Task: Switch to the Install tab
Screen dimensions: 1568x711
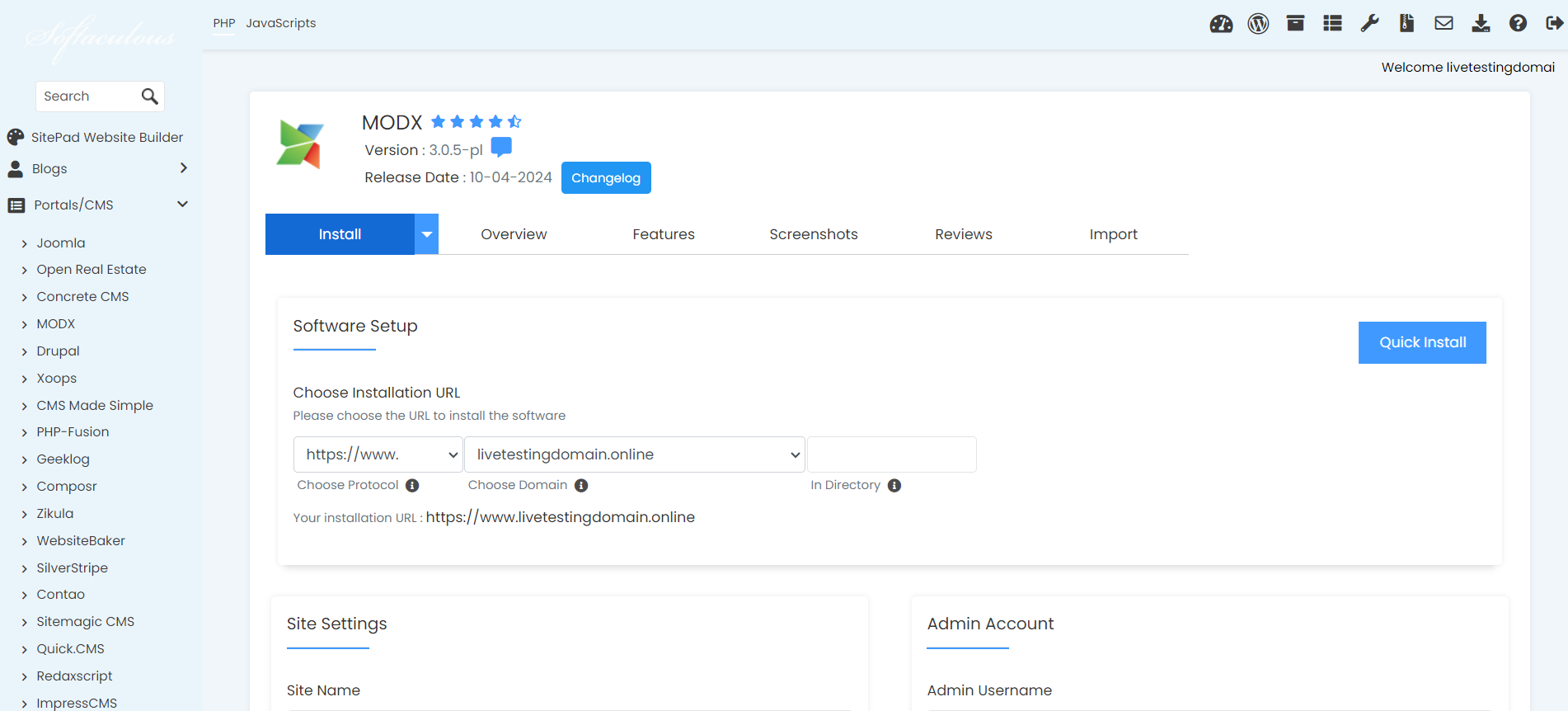Action: 340,234
